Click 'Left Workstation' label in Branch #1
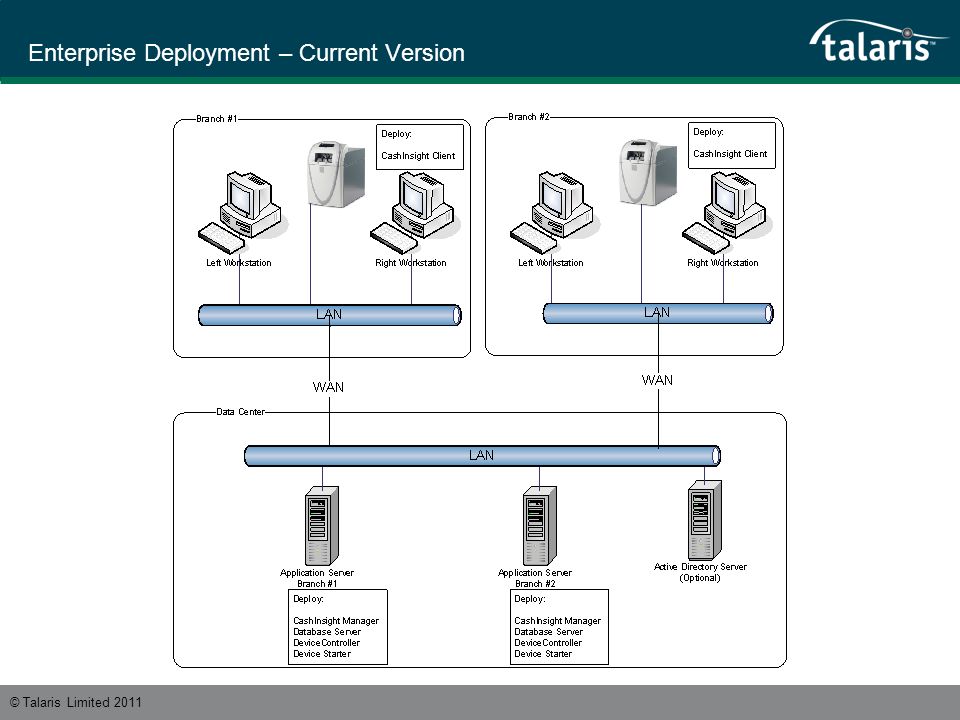The height and width of the screenshot is (720, 960). point(239,263)
